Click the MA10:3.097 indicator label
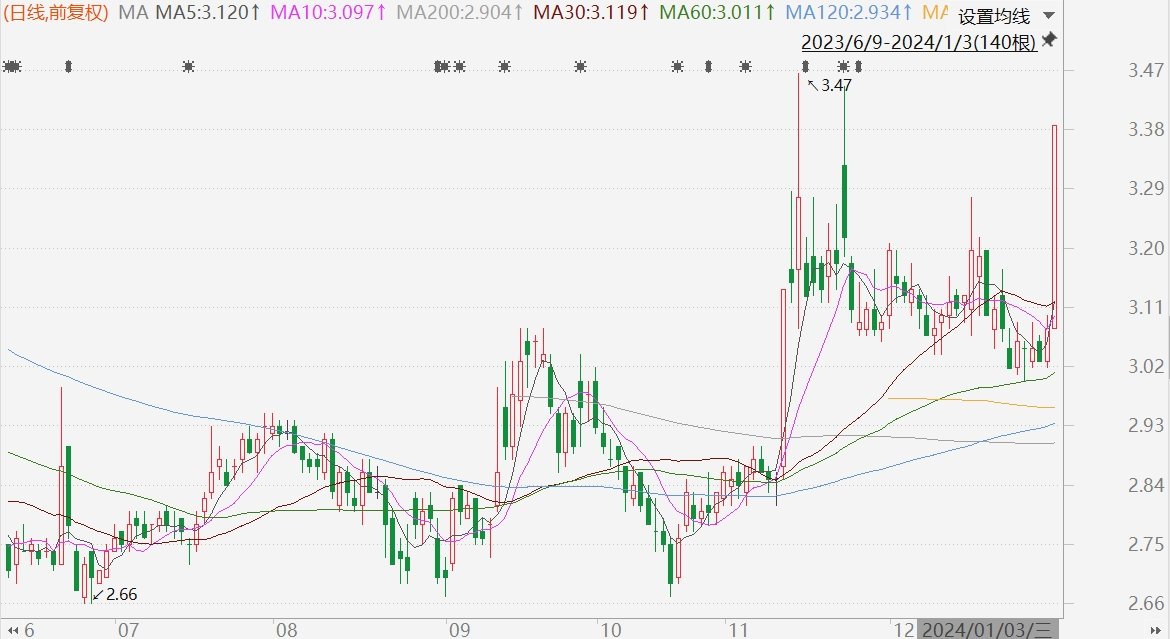Image resolution: width=1170 pixels, height=639 pixels. [x=328, y=12]
